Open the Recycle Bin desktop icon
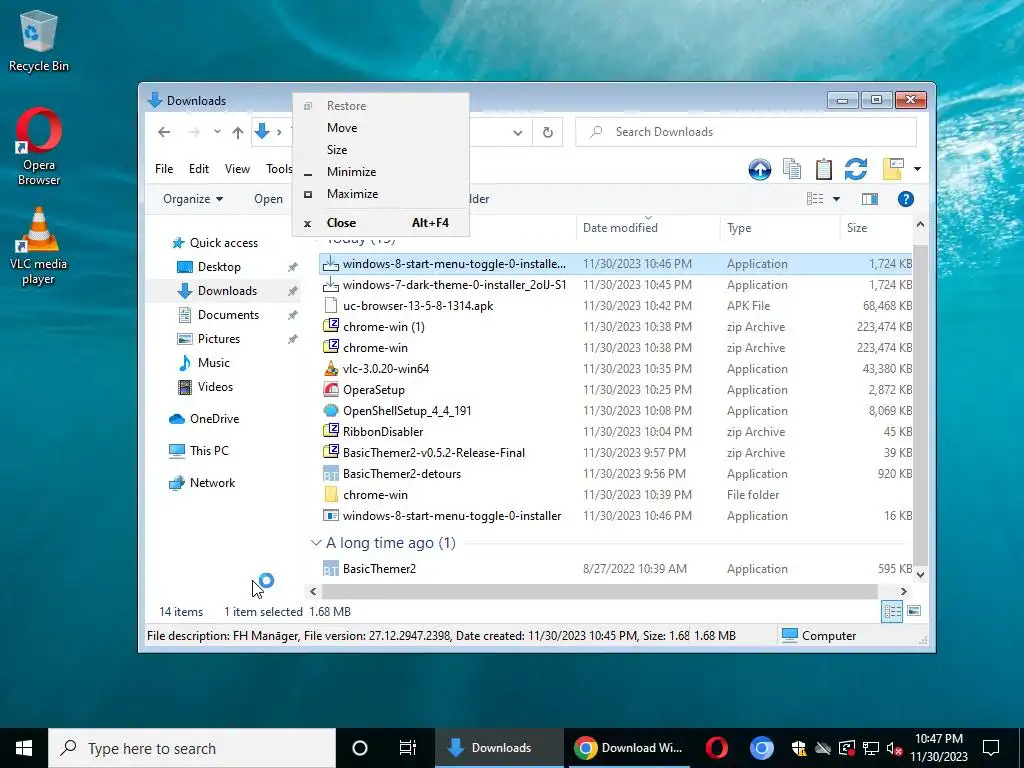Screen dimensions: 1024x768 (x=39, y=41)
